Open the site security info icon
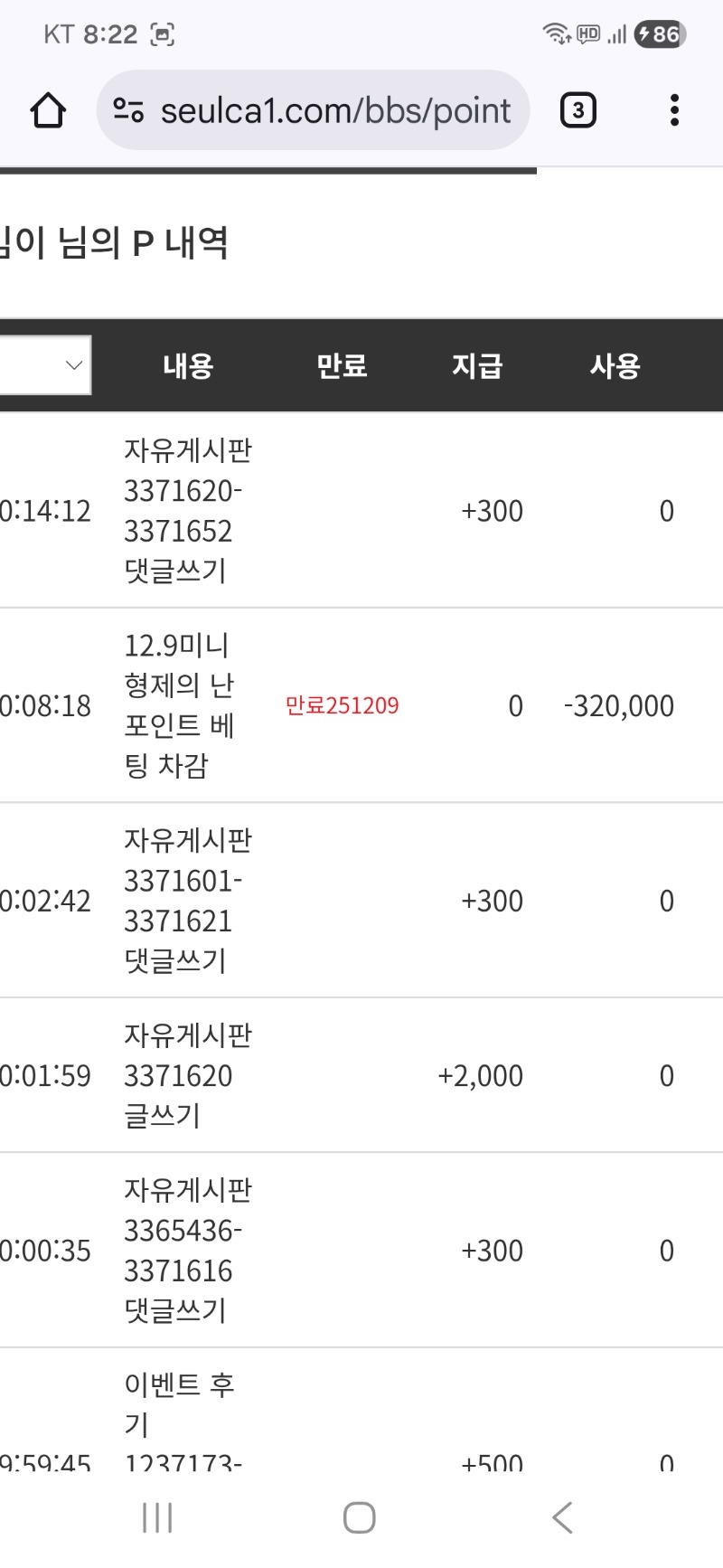The height and width of the screenshot is (1568, 723). [x=127, y=109]
